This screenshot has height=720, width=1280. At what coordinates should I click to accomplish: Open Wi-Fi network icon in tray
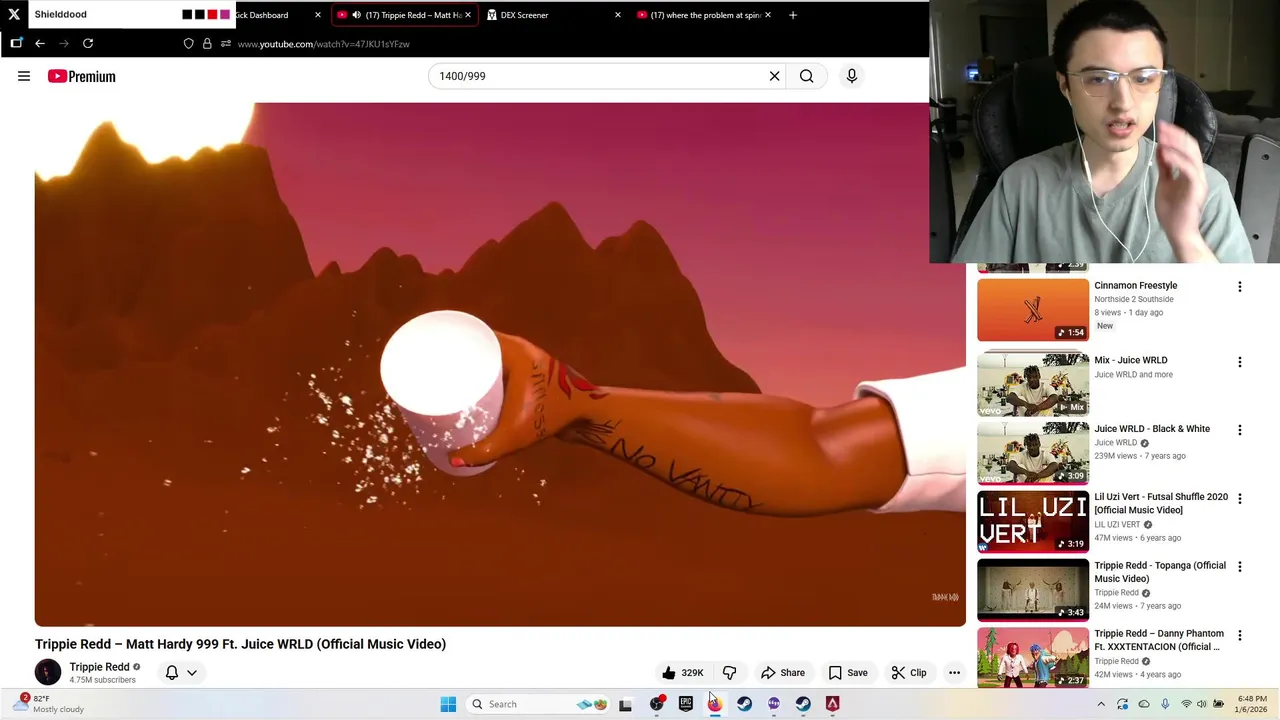click(1186, 704)
